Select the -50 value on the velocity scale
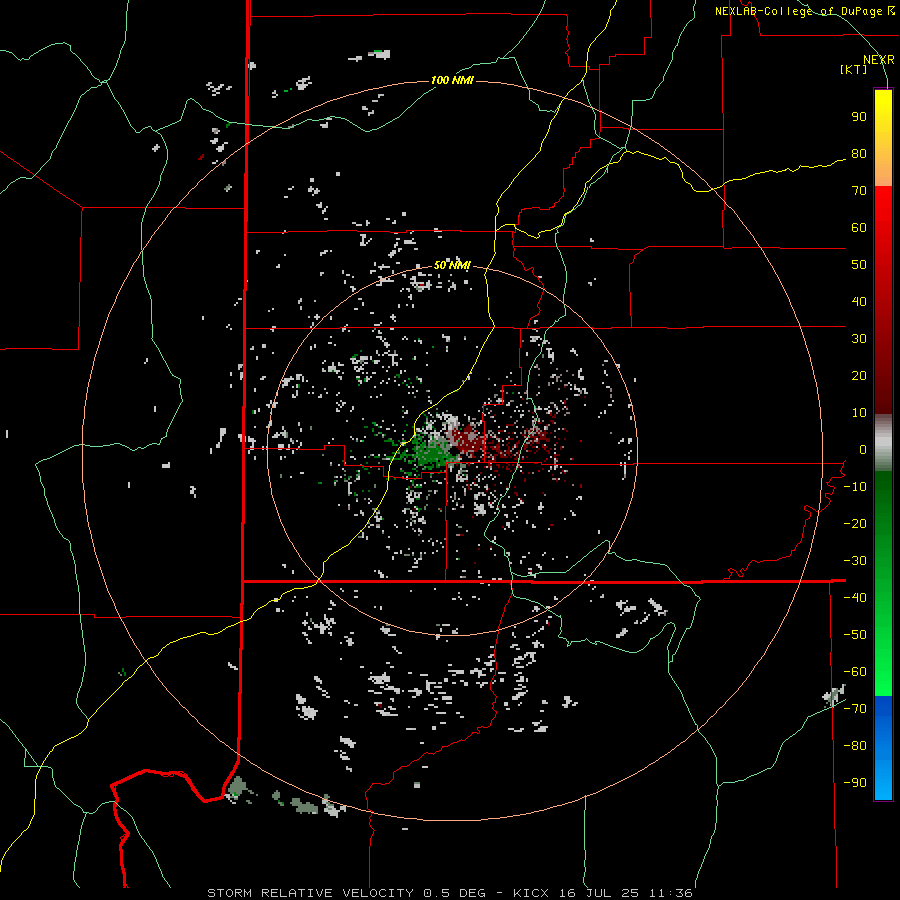Image resolution: width=900 pixels, height=900 pixels. (855, 635)
